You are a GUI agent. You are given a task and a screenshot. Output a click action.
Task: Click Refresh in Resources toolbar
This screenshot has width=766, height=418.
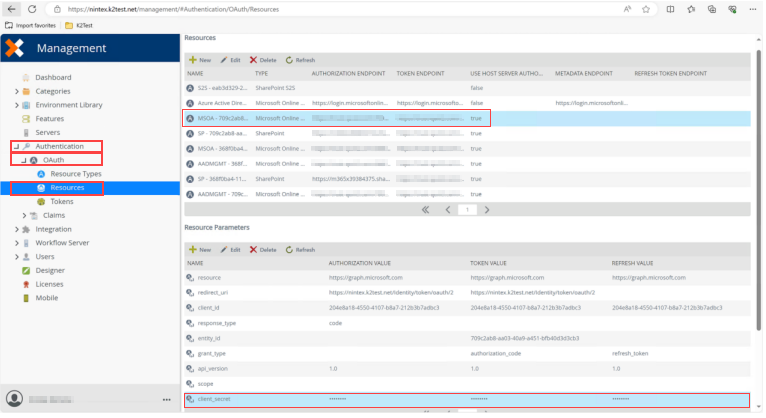300,60
